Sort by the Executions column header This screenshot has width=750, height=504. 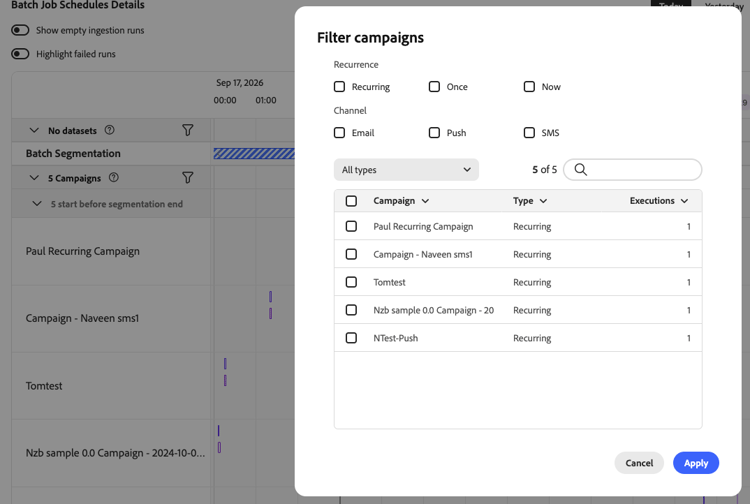click(x=659, y=201)
